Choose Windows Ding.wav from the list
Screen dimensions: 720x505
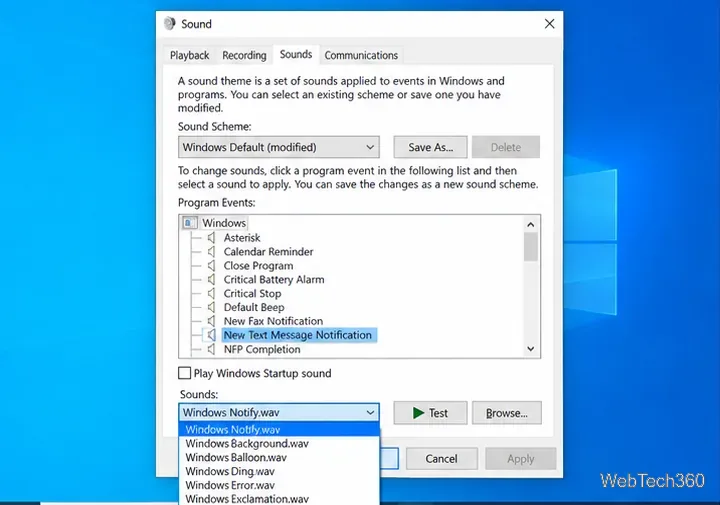(x=279, y=471)
